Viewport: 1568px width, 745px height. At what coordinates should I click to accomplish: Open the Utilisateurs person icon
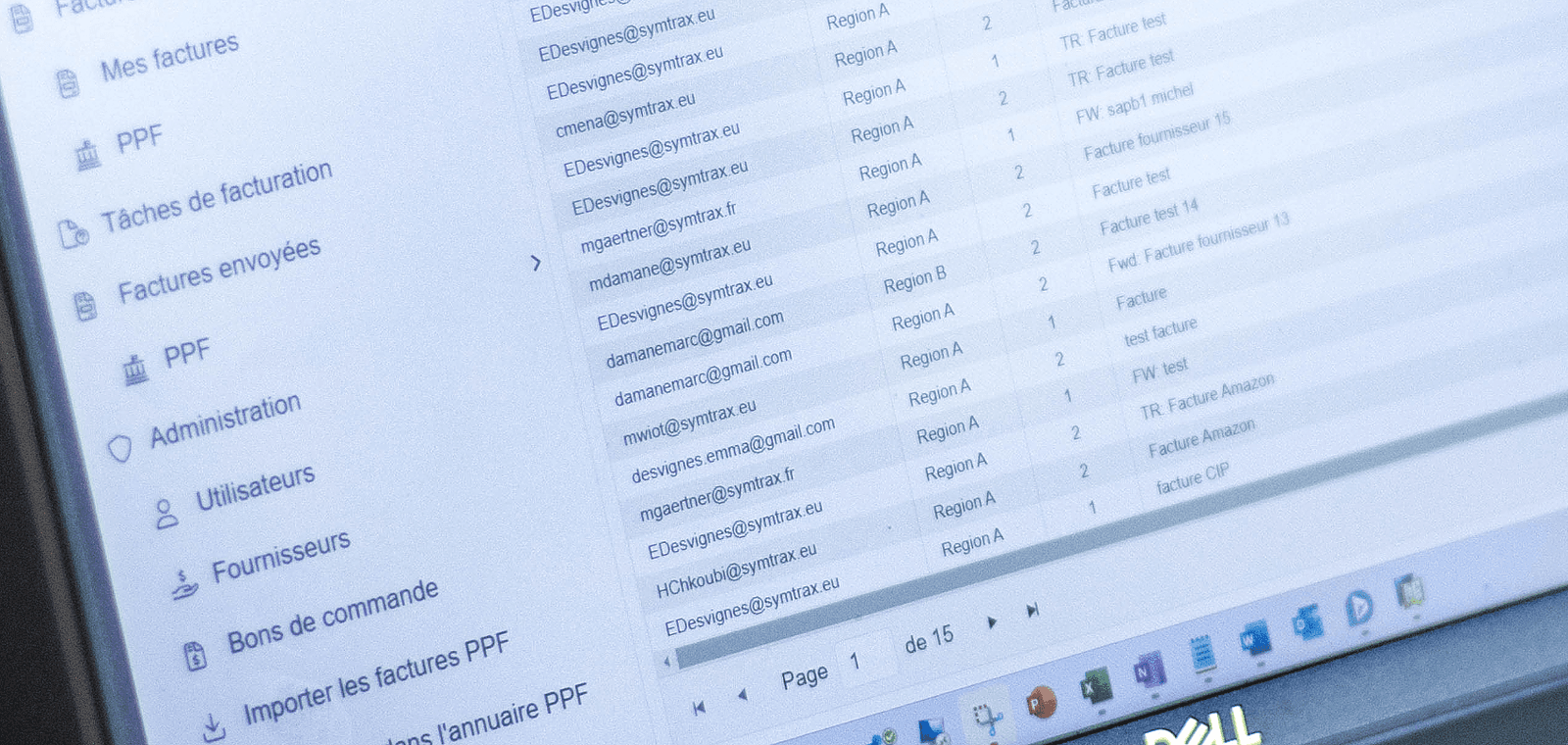pos(167,514)
